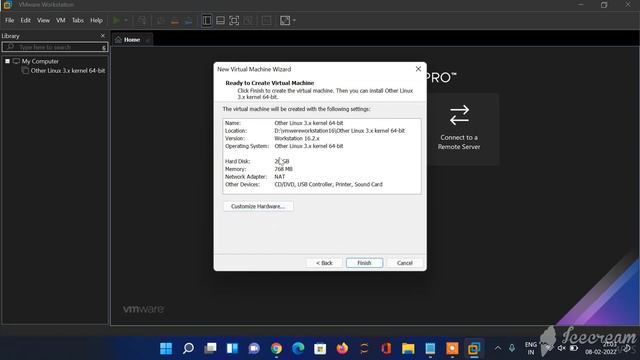Click the NAT network adapter value
This screenshot has height=360, width=640.
tap(280, 177)
